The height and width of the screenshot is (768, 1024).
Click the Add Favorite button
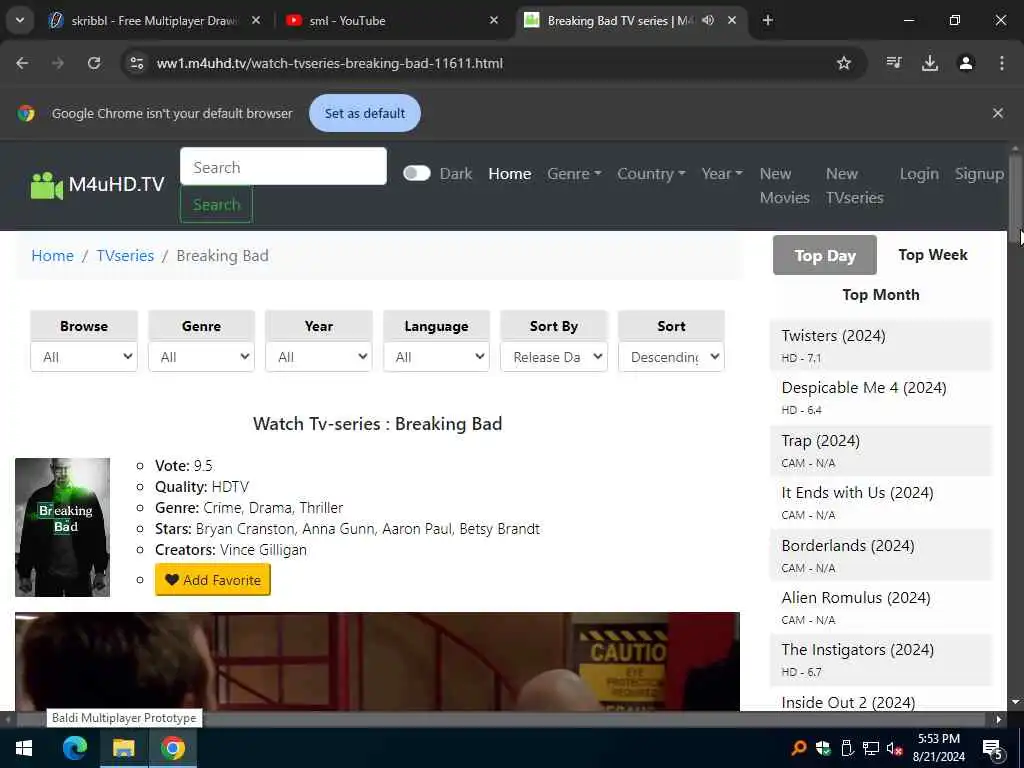(213, 580)
